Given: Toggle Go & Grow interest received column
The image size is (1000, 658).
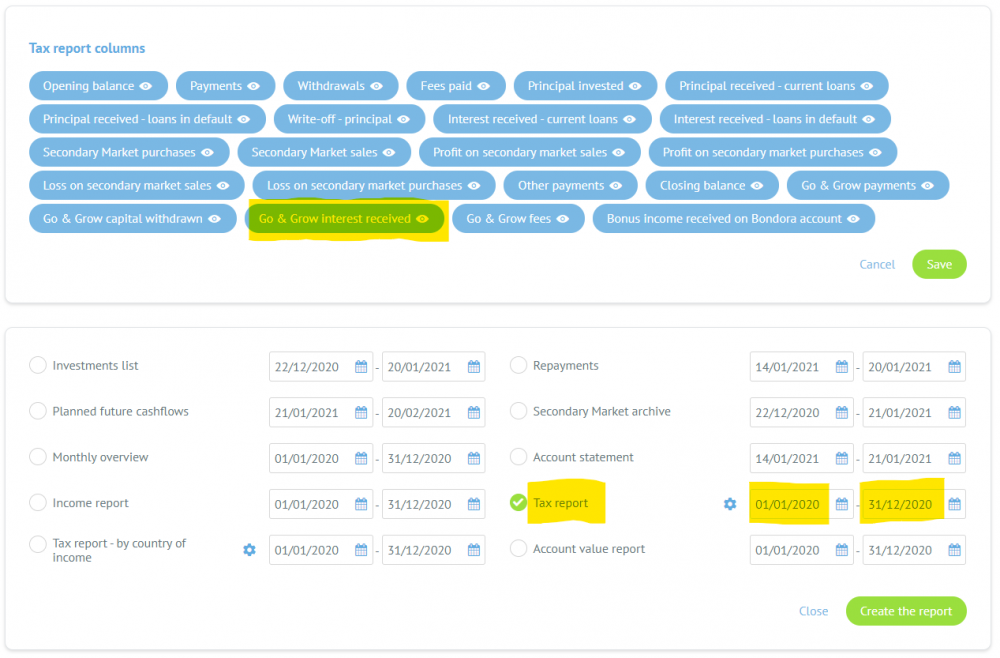Looking at the screenshot, I should (x=422, y=219).
